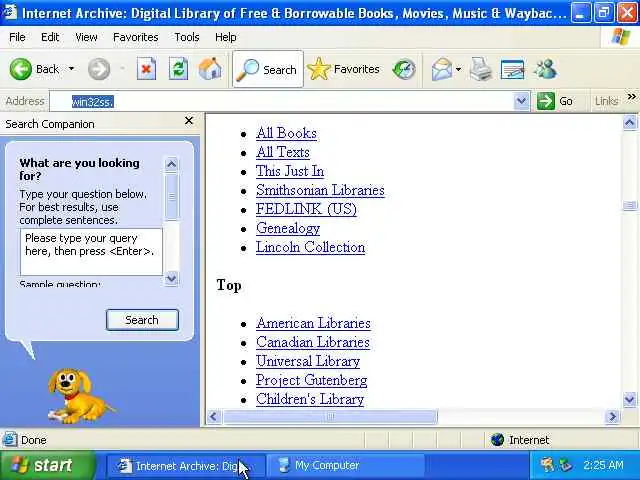Open the All Texts link
Viewport: 640px width, 480px height.
(283, 152)
